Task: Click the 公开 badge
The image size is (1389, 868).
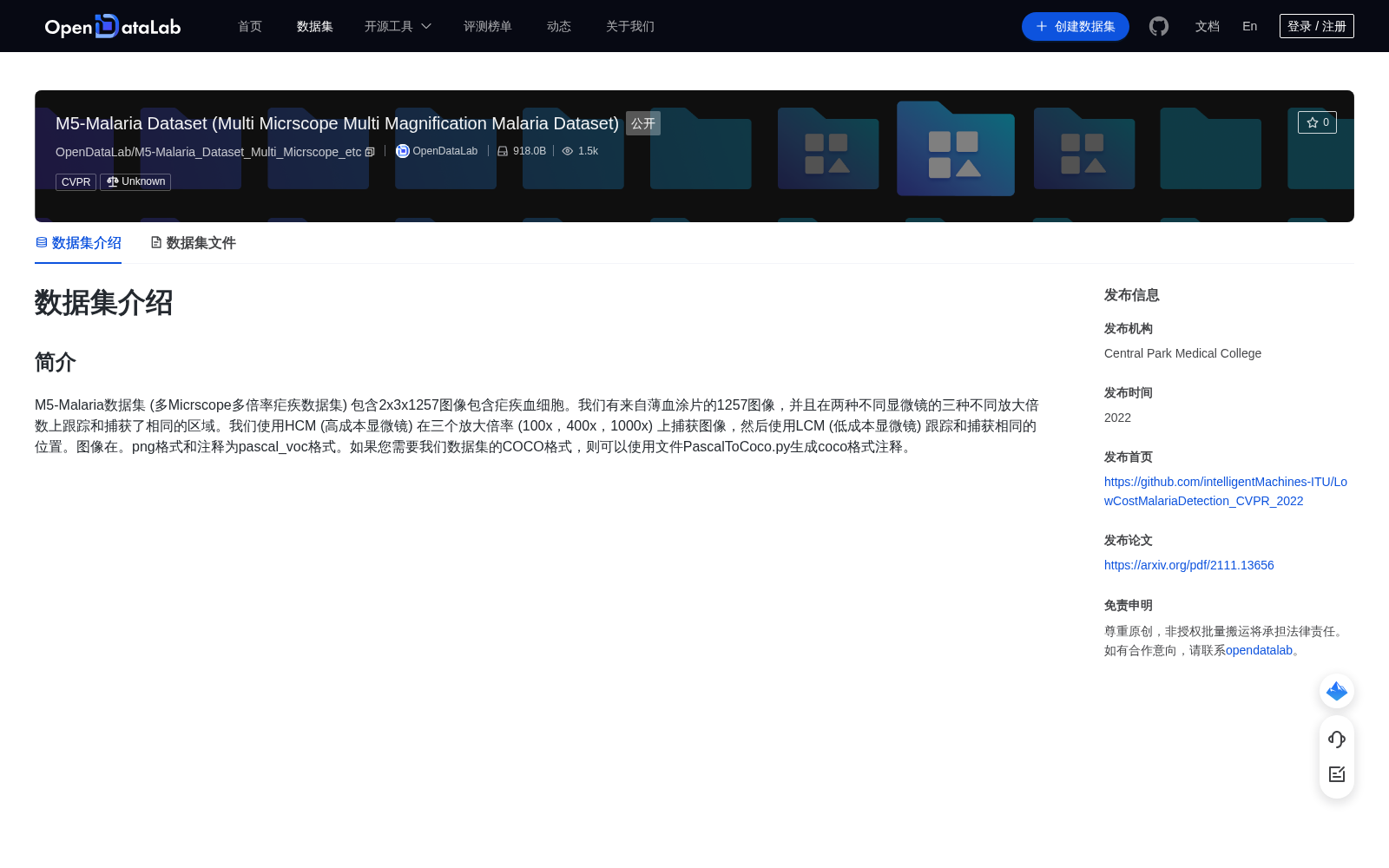Action: (x=643, y=123)
